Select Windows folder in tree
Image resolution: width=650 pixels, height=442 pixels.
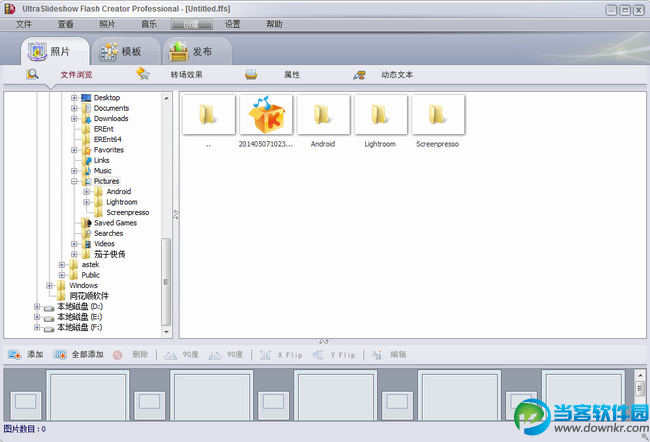83,286
